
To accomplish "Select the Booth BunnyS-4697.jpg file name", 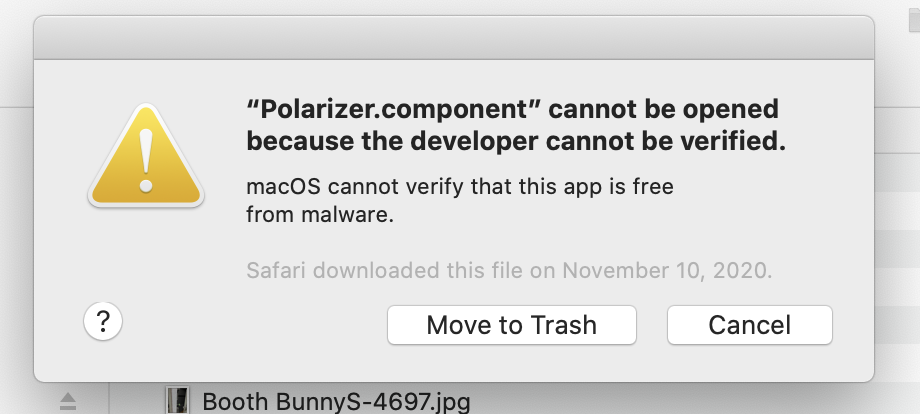I will [x=336, y=402].
